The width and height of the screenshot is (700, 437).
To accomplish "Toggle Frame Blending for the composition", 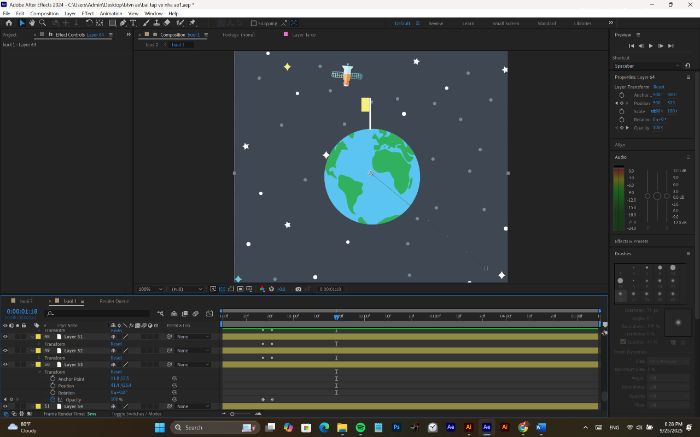I will pos(185,313).
